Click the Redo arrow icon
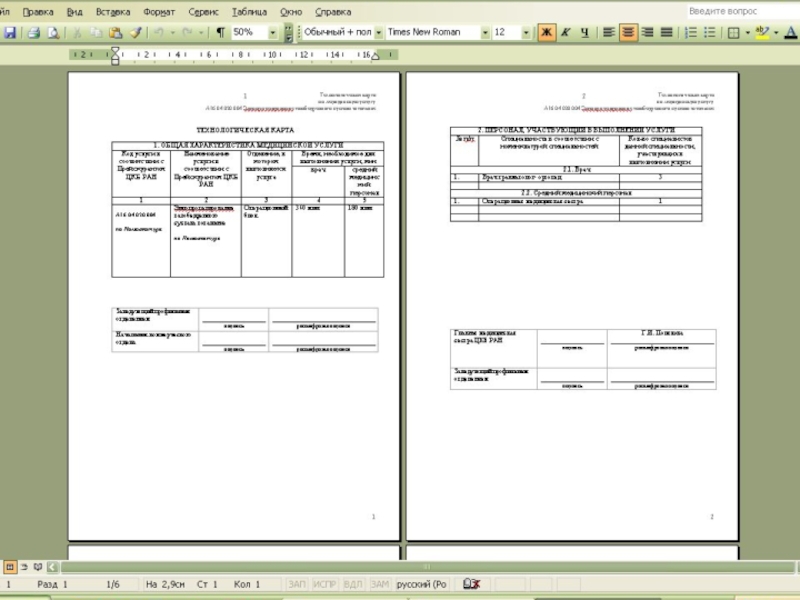Viewport: 800px width, 600px height. click(187, 33)
